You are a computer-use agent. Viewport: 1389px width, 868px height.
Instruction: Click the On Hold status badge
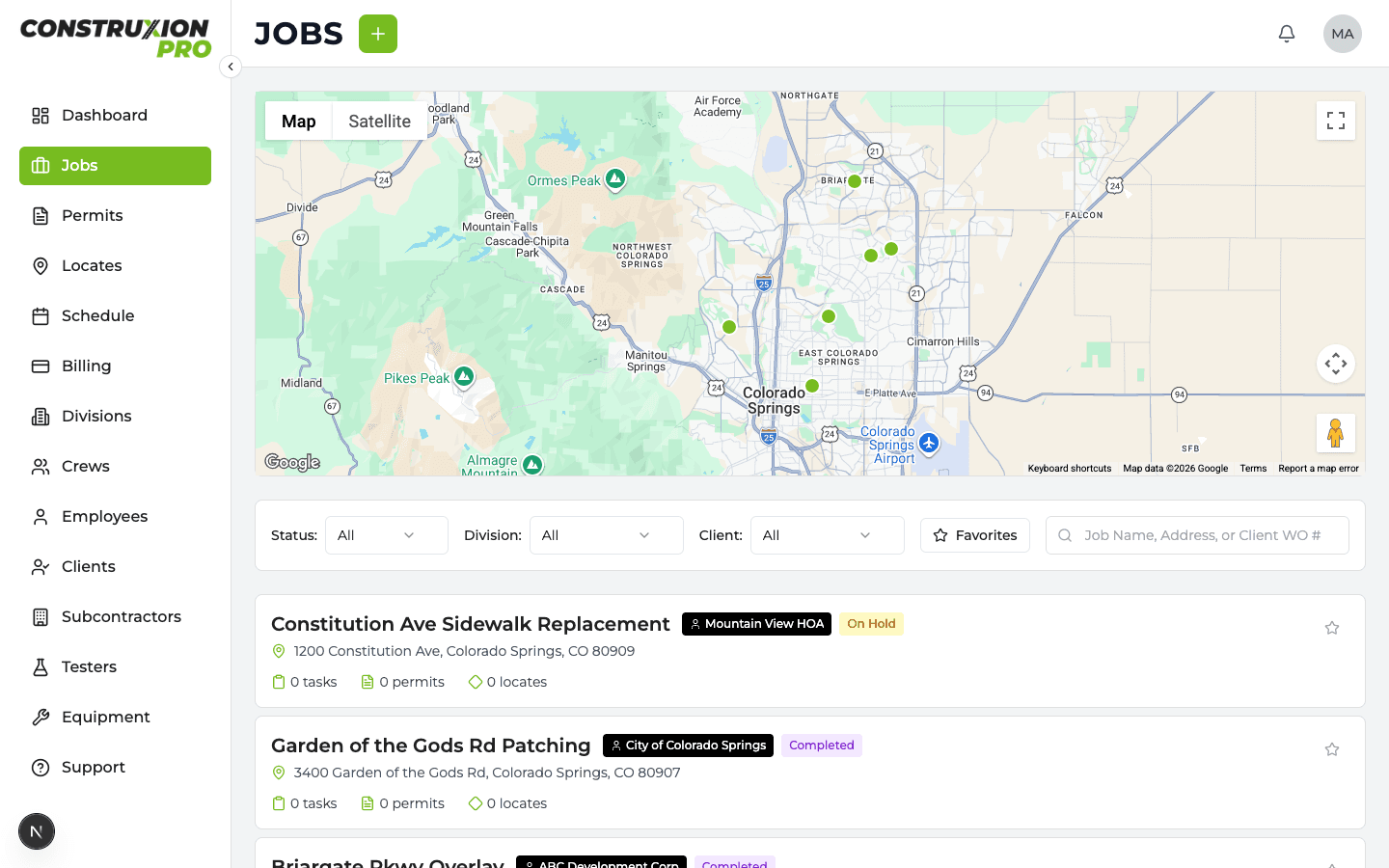pos(871,624)
